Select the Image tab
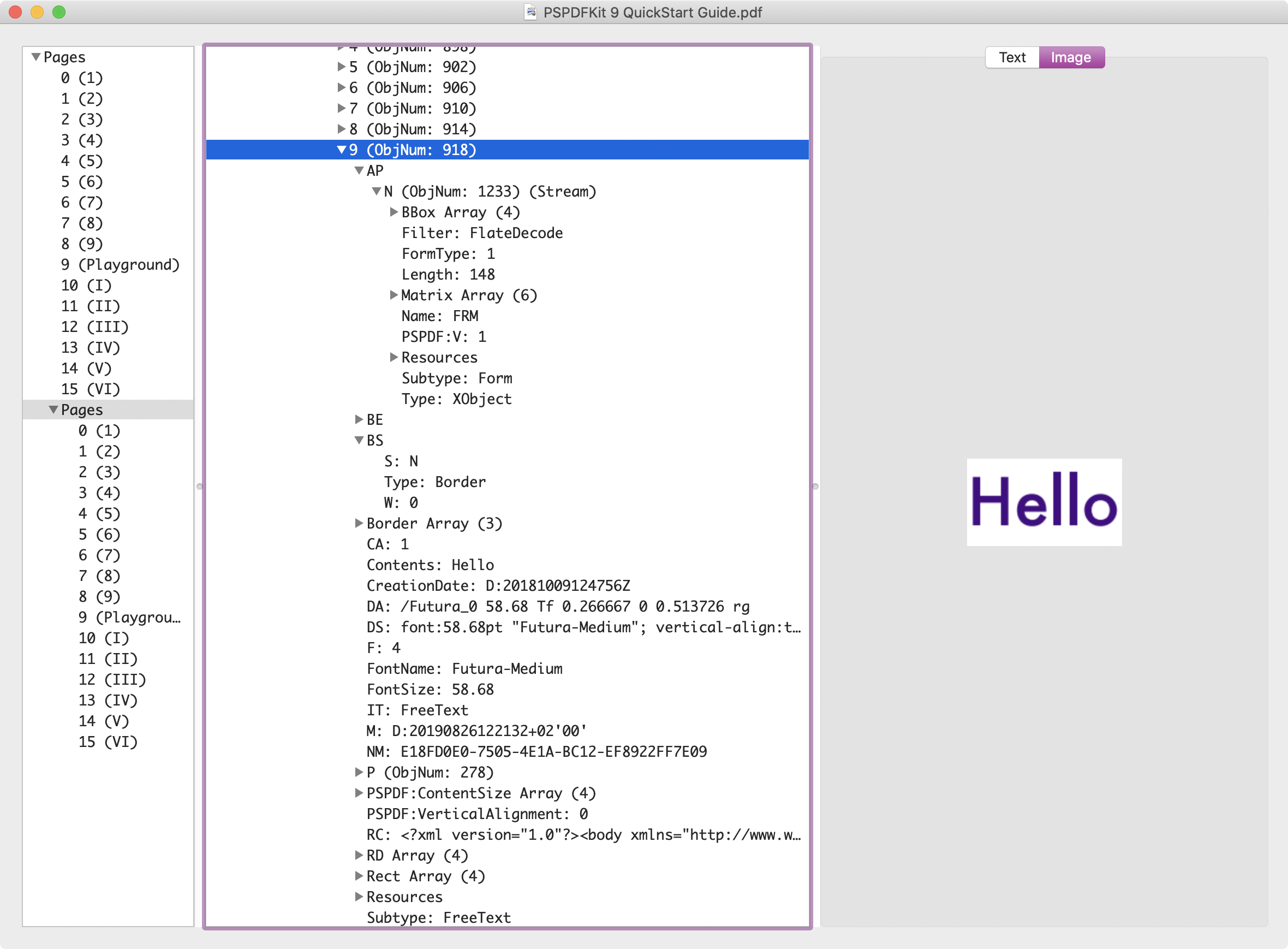Viewport: 1288px width, 949px height. 1071,57
